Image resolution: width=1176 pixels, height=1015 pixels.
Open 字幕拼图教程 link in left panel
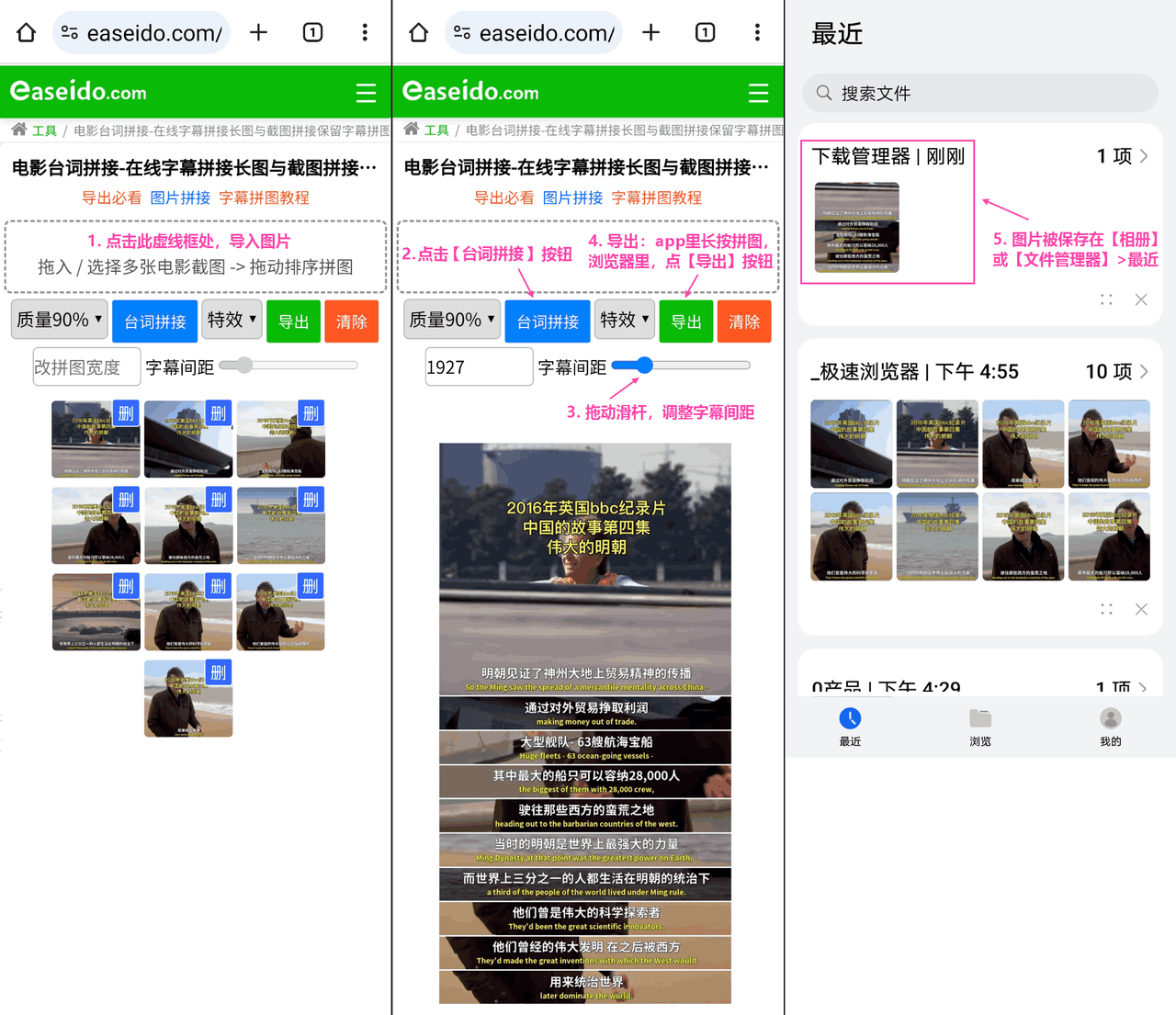pos(265,197)
